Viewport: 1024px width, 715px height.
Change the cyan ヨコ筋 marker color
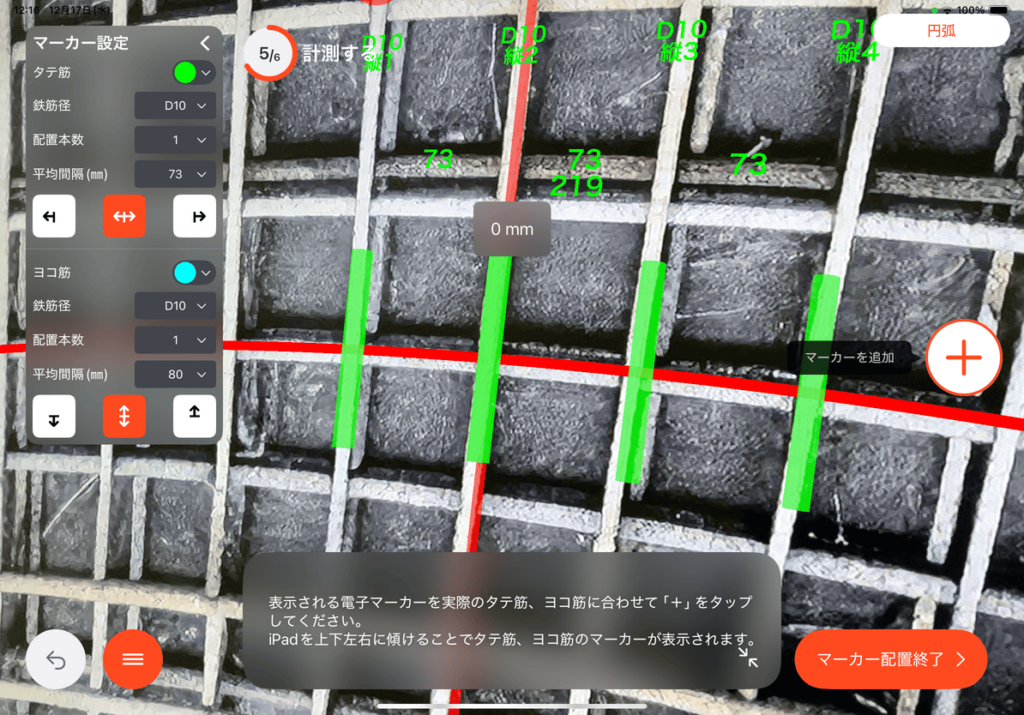coord(193,272)
